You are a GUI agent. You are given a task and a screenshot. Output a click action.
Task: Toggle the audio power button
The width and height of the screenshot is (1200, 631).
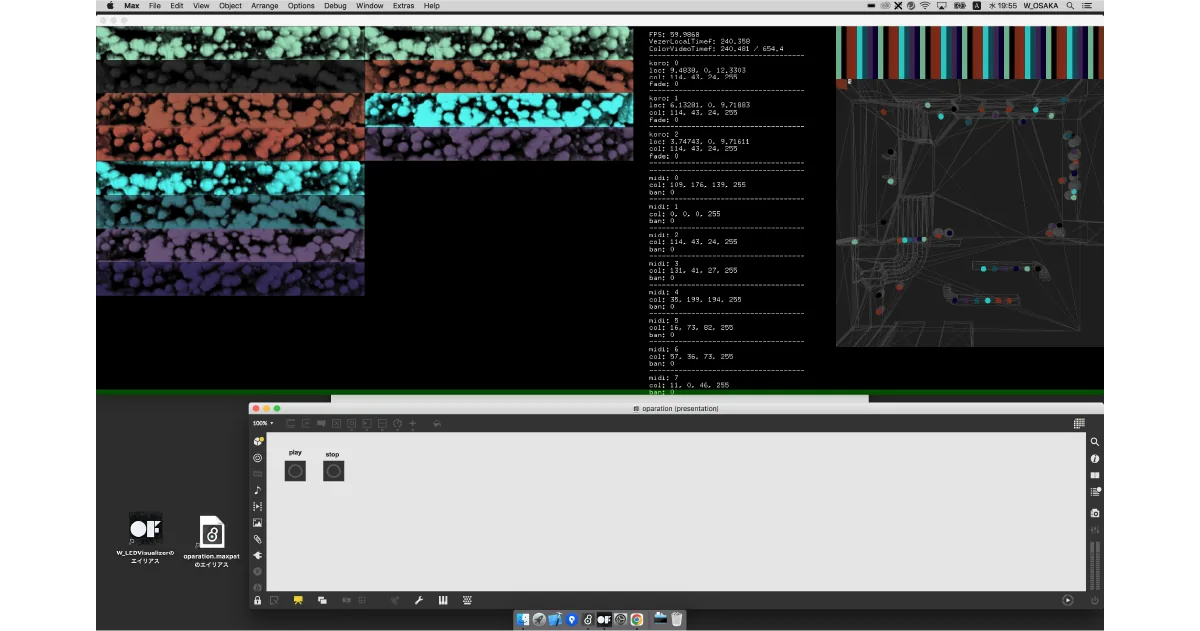[x=1095, y=600]
